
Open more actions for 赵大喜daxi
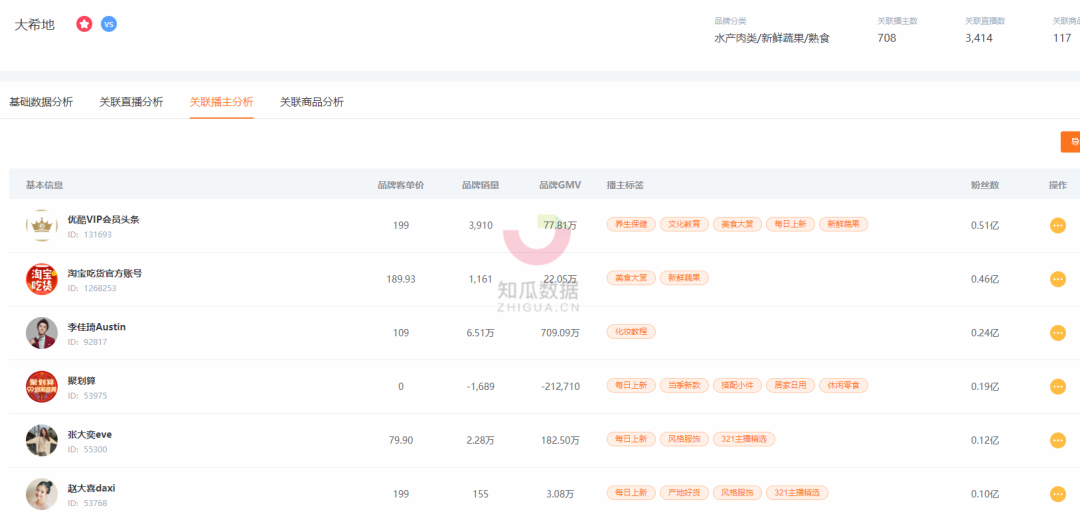point(1058,494)
